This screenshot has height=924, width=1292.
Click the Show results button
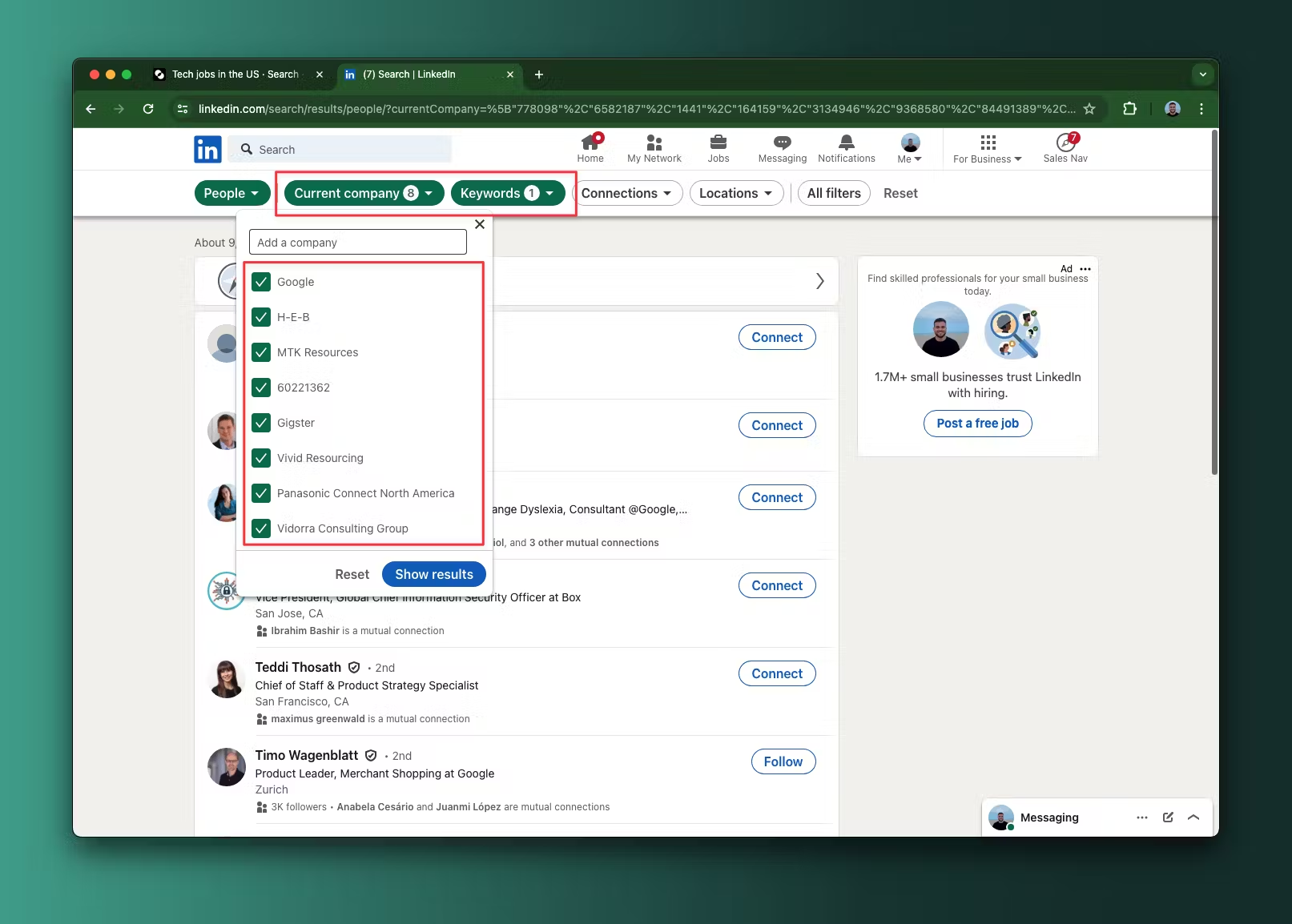tap(433, 574)
